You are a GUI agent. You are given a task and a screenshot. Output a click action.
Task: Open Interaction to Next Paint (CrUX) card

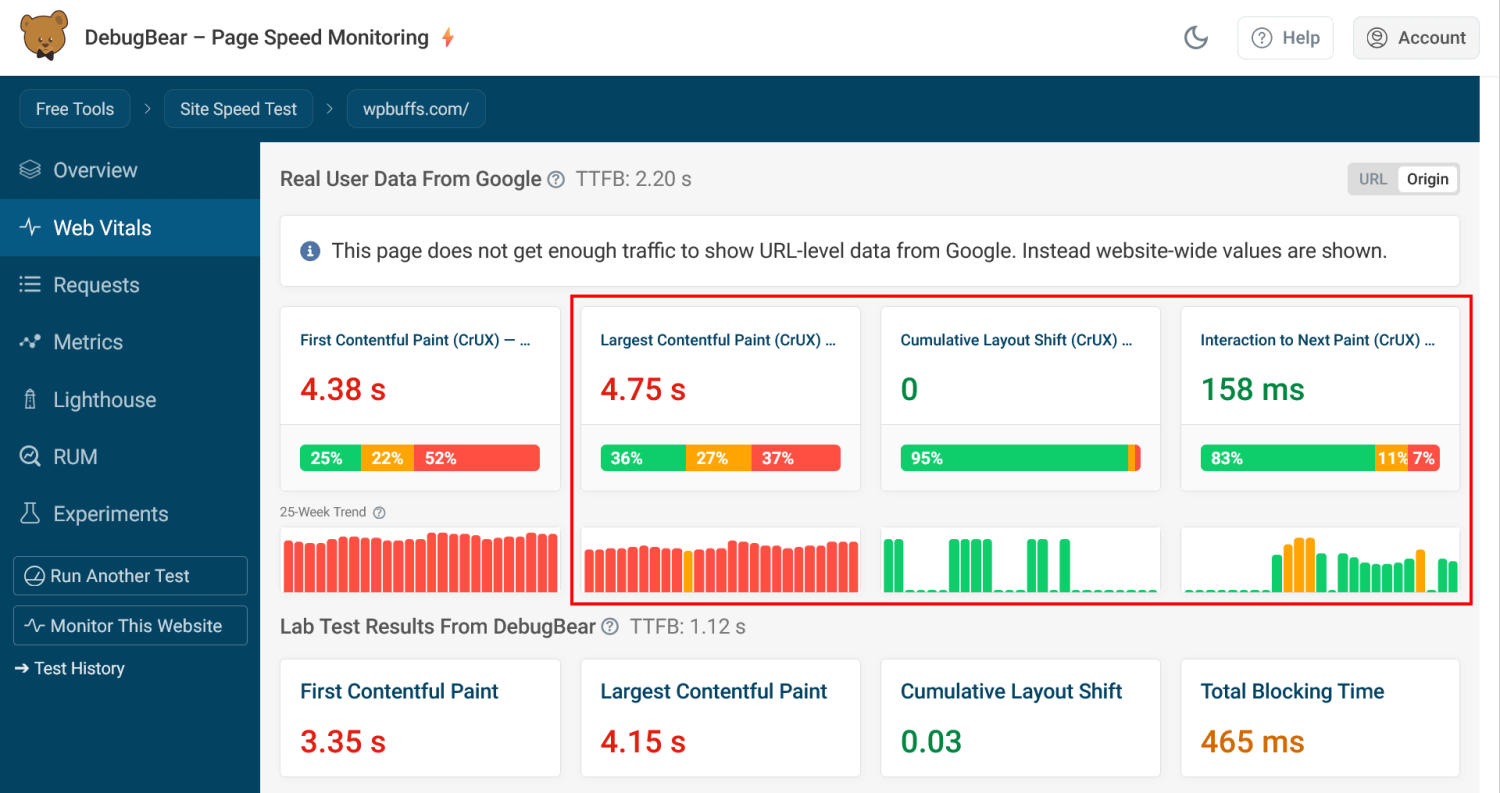point(1320,398)
